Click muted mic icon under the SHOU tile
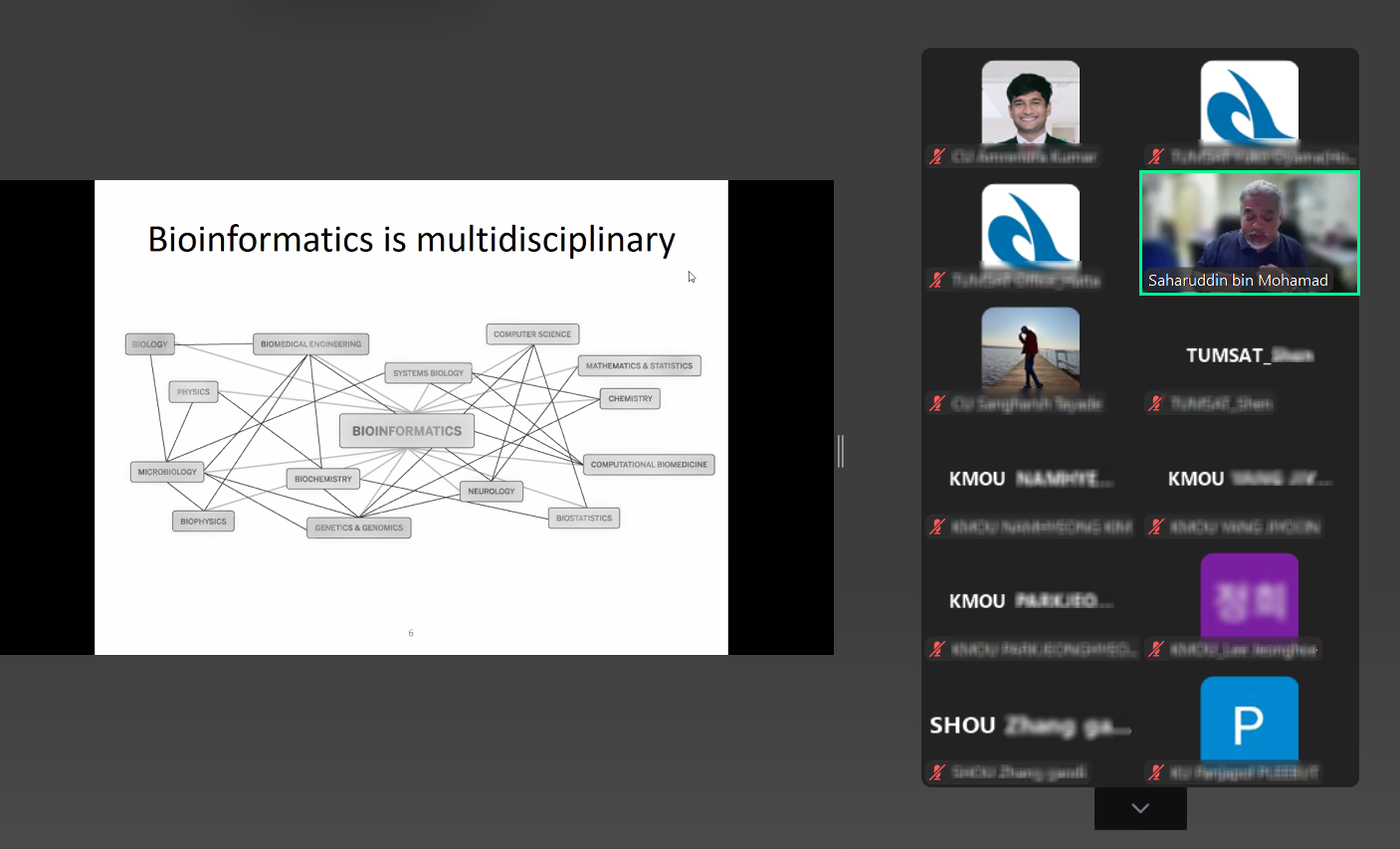This screenshot has width=1400, height=849. pos(937,772)
